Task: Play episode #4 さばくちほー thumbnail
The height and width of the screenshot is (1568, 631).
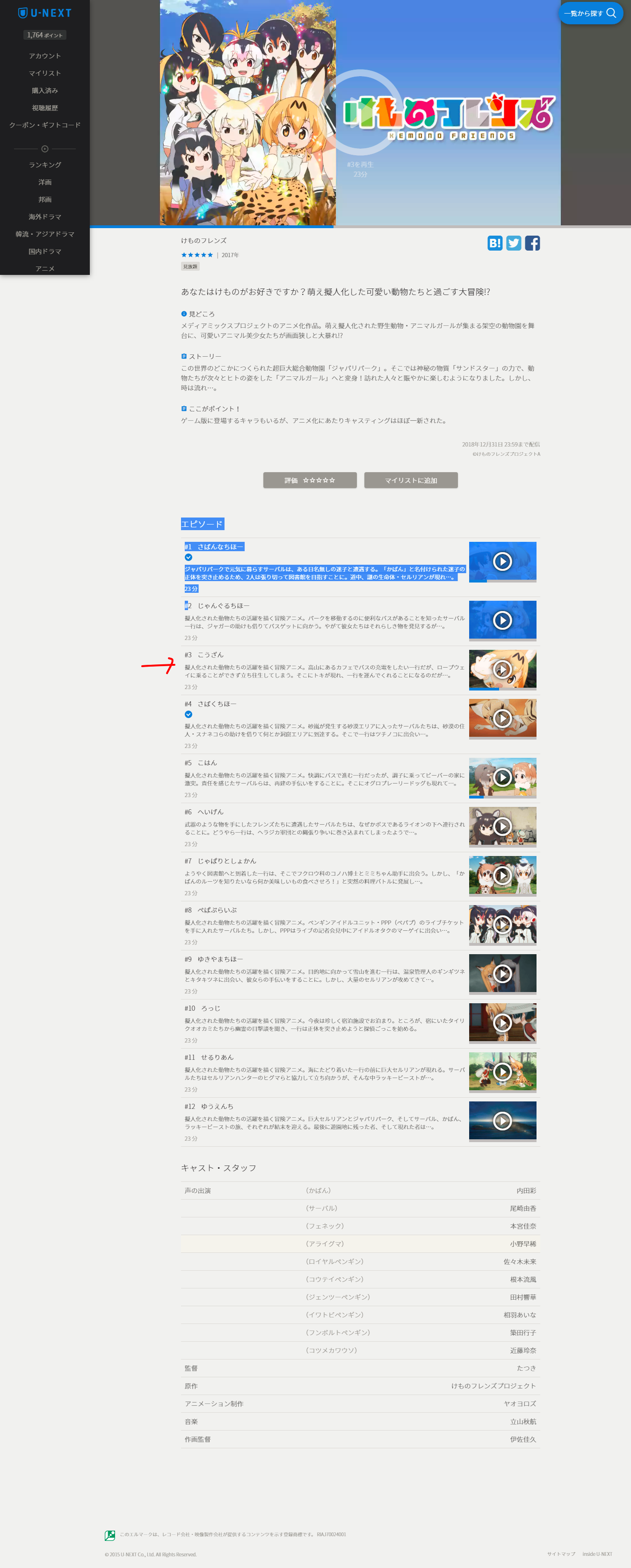Action: (x=502, y=718)
